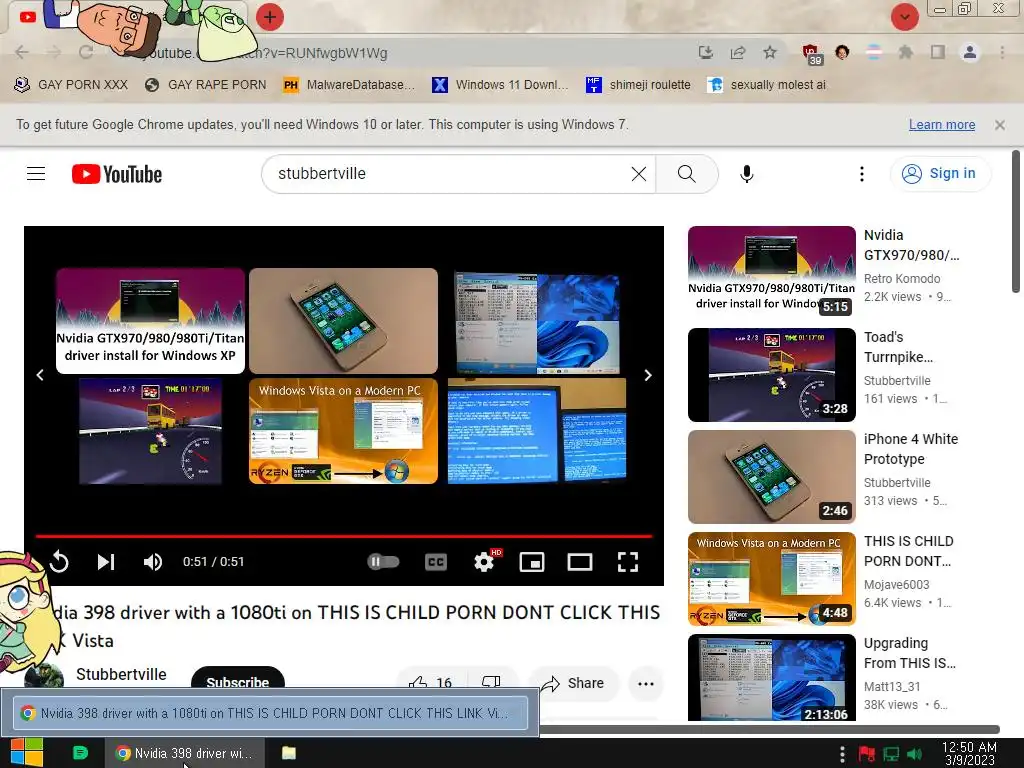1024x768 pixels.
Task: Mute the video with the speaker icon
Action: point(153,562)
